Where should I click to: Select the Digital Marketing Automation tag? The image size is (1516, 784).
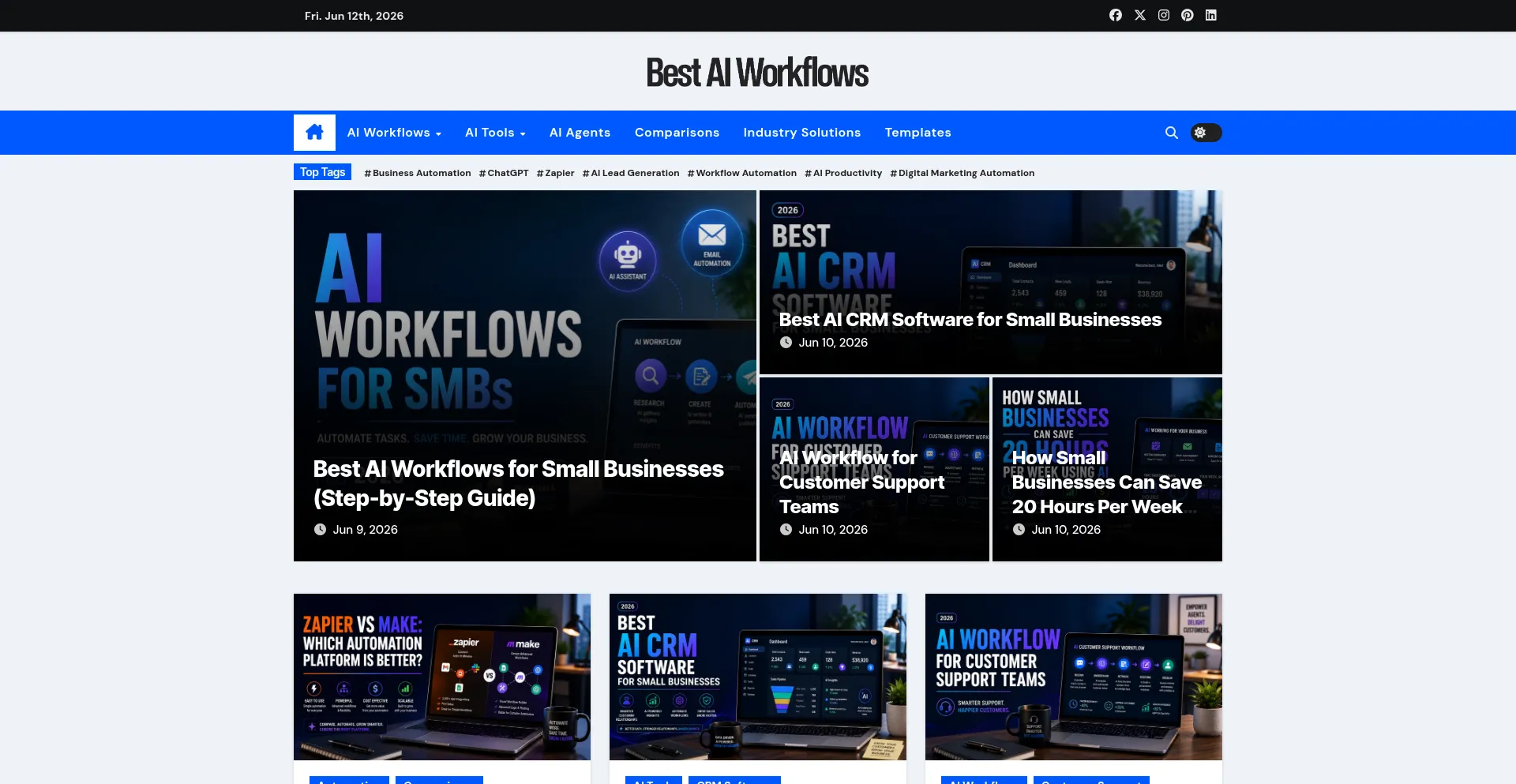point(962,173)
